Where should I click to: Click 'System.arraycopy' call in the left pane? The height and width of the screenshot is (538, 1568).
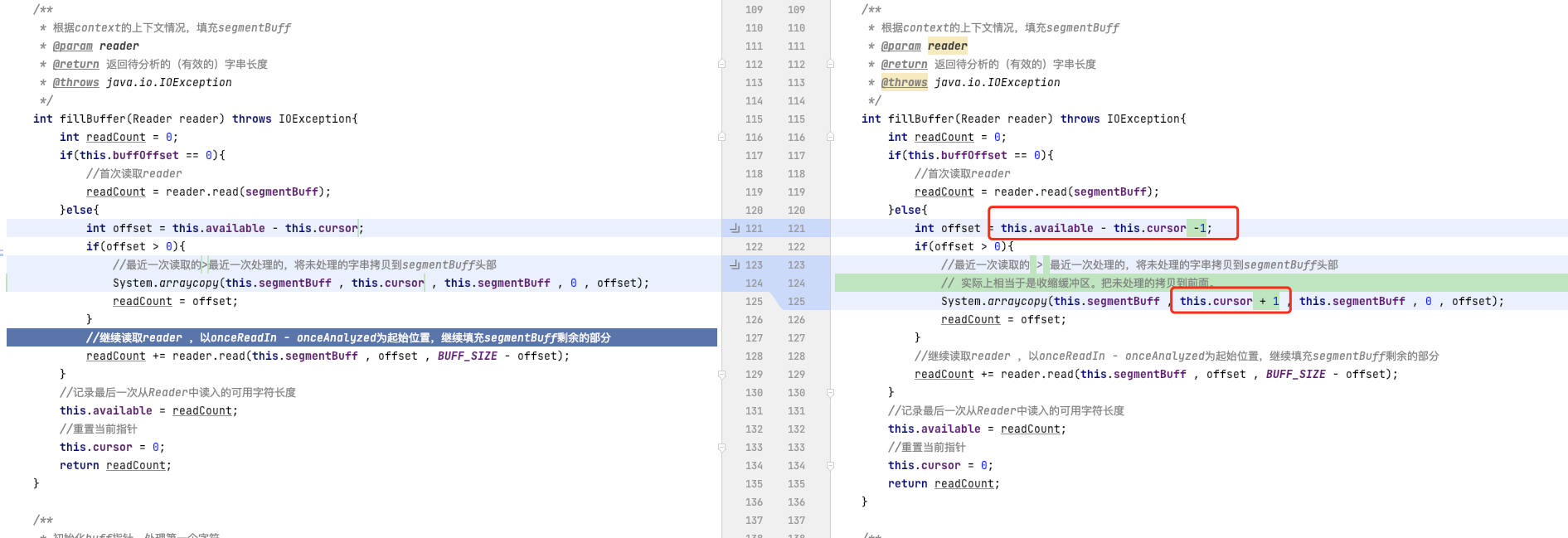coord(166,283)
